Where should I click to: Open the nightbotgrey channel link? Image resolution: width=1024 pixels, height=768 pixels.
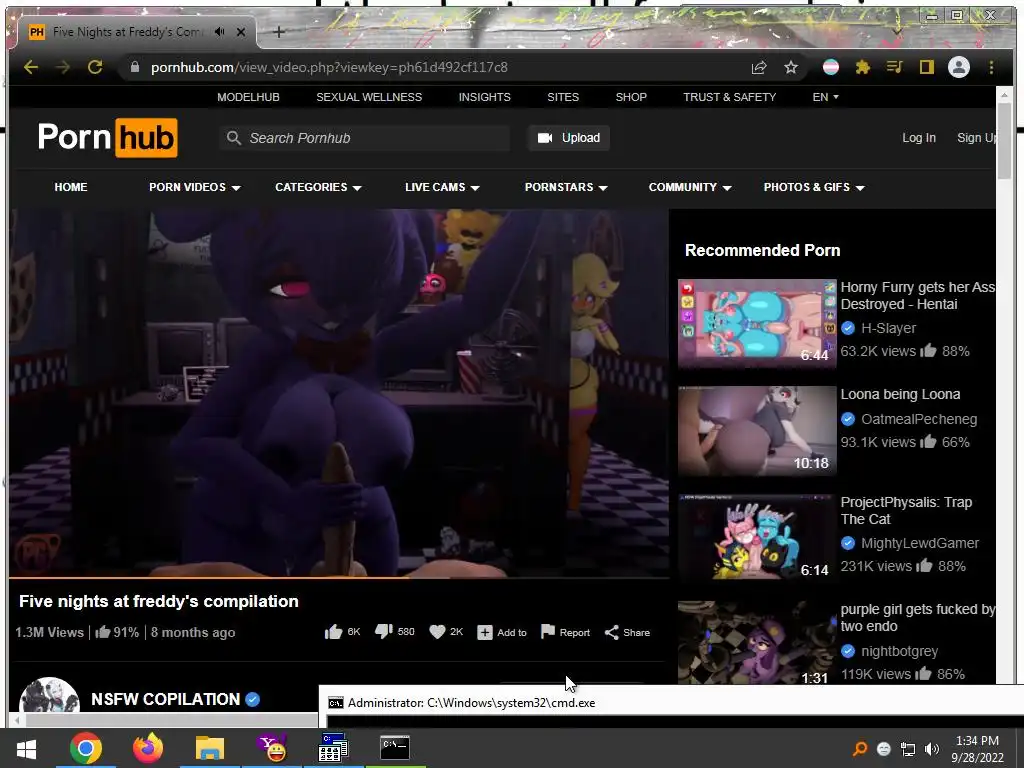point(899,651)
